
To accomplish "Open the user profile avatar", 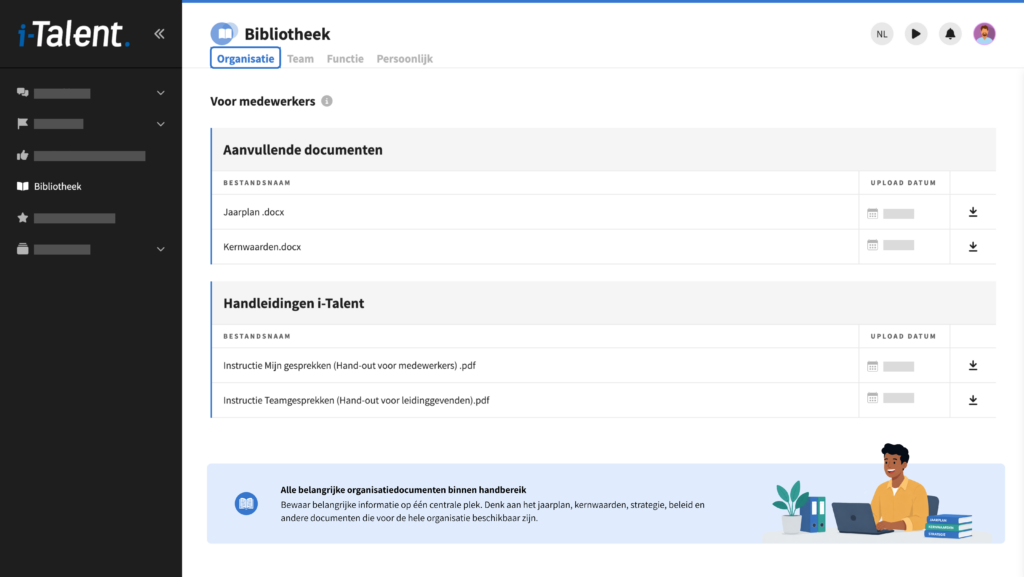I will (x=984, y=34).
